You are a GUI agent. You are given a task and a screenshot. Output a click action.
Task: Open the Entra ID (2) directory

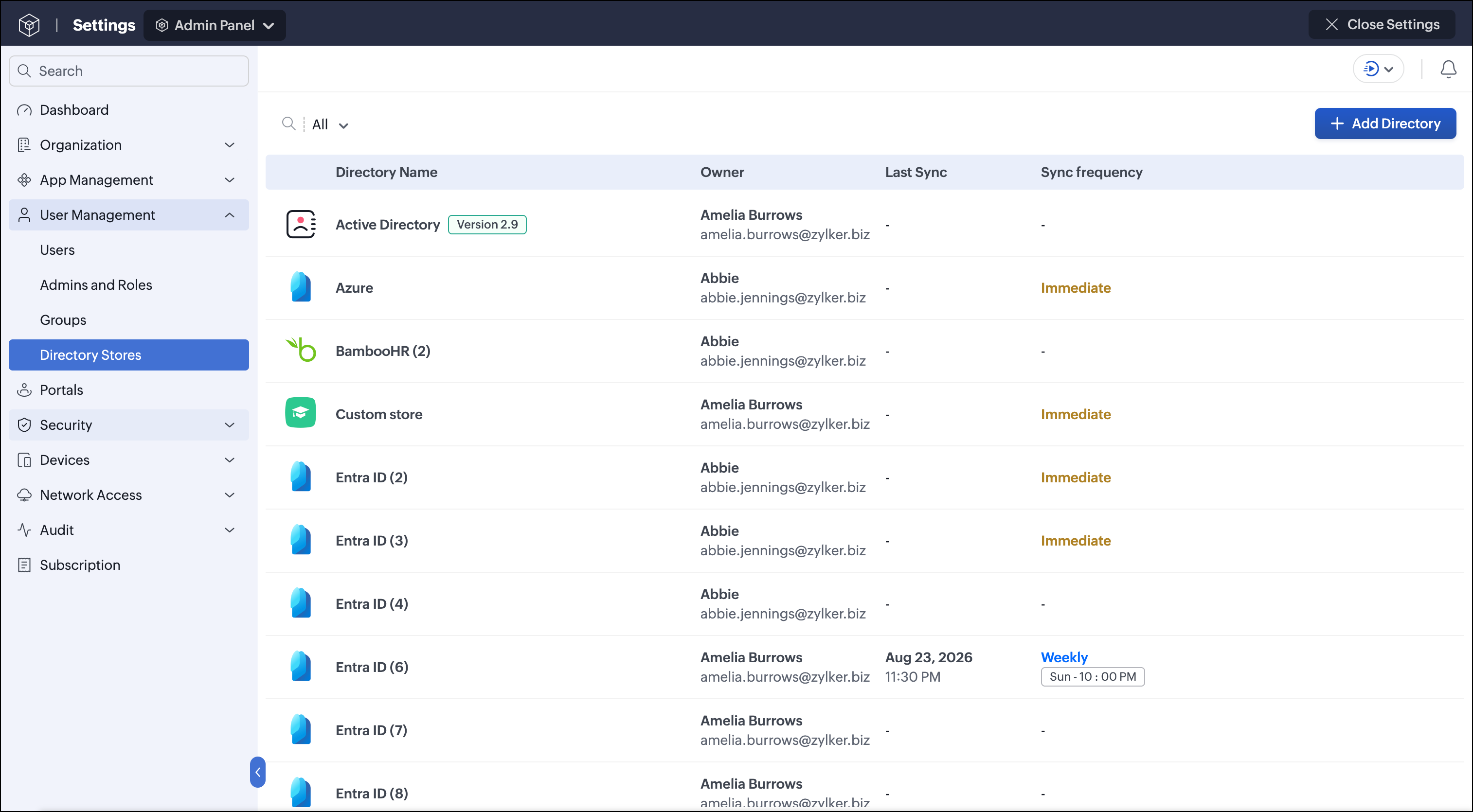[372, 477]
